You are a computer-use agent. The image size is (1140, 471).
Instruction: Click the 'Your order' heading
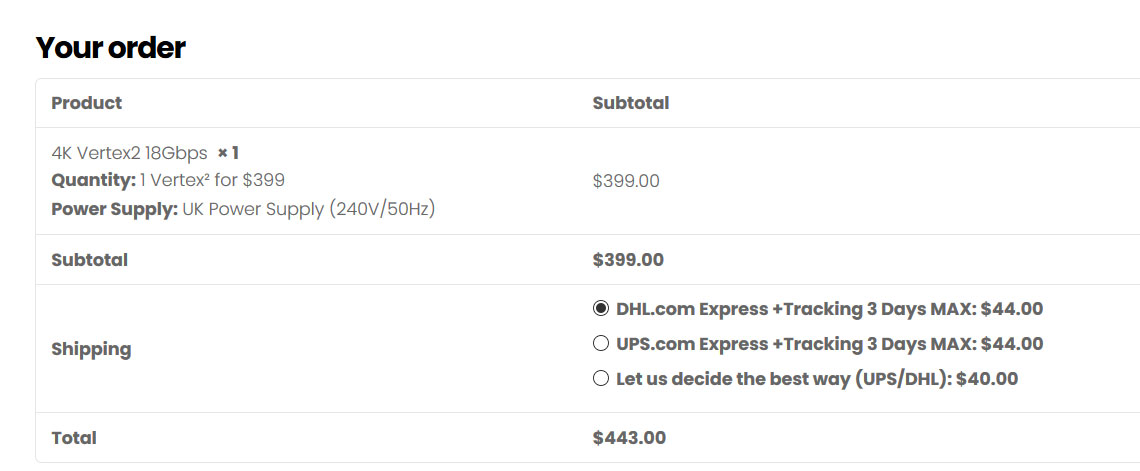111,48
